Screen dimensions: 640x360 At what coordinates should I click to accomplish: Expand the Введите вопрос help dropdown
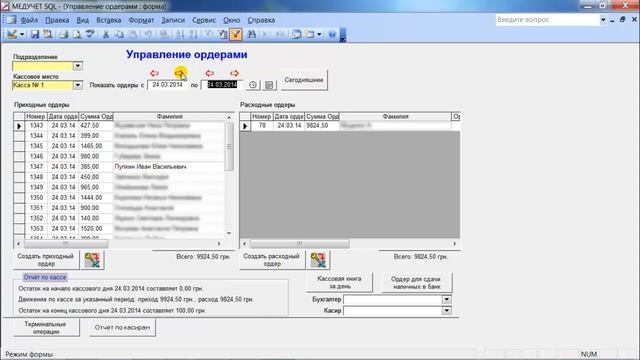[x=603, y=20]
